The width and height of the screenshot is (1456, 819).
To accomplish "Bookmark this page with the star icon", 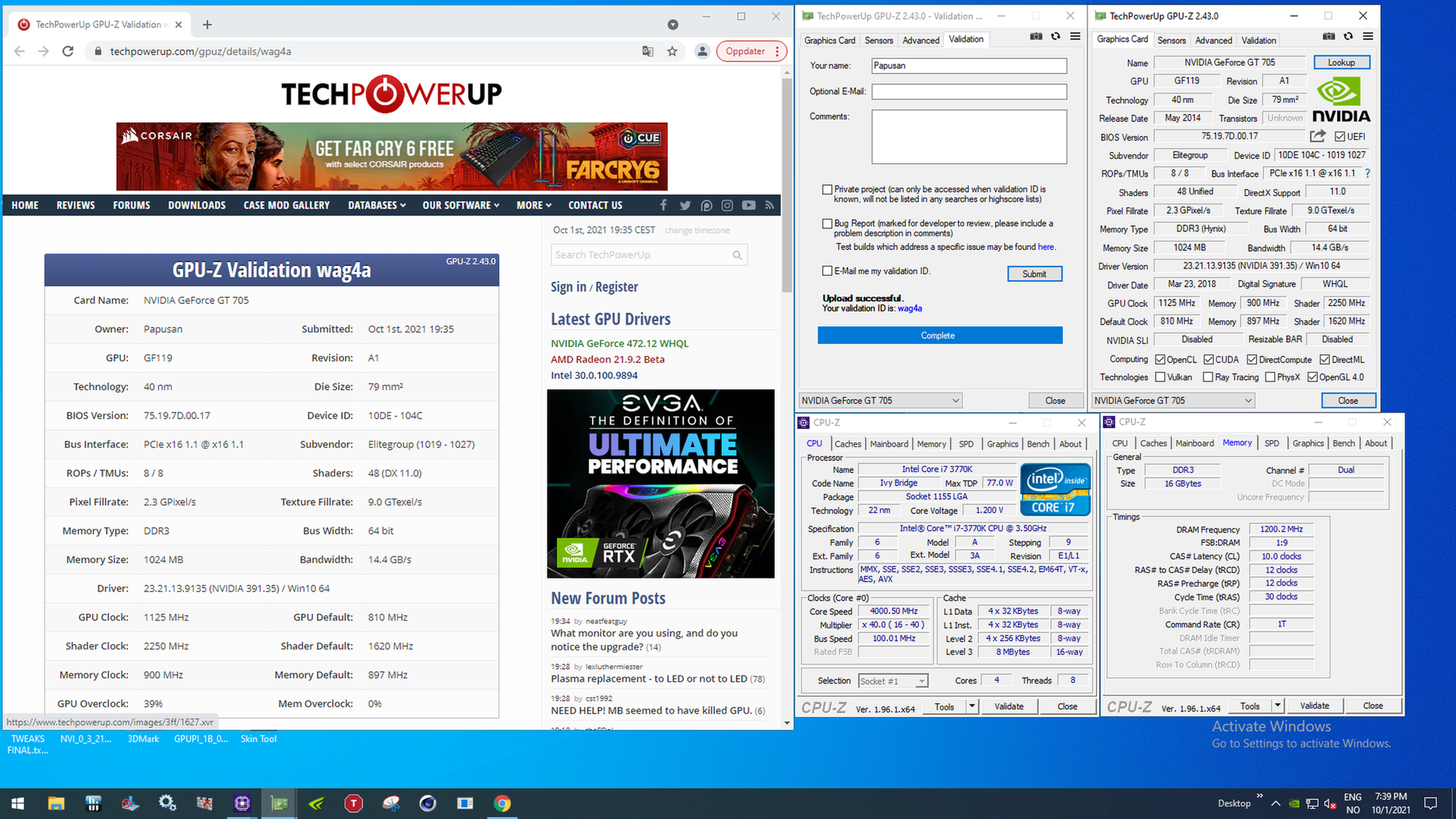I will (x=672, y=51).
